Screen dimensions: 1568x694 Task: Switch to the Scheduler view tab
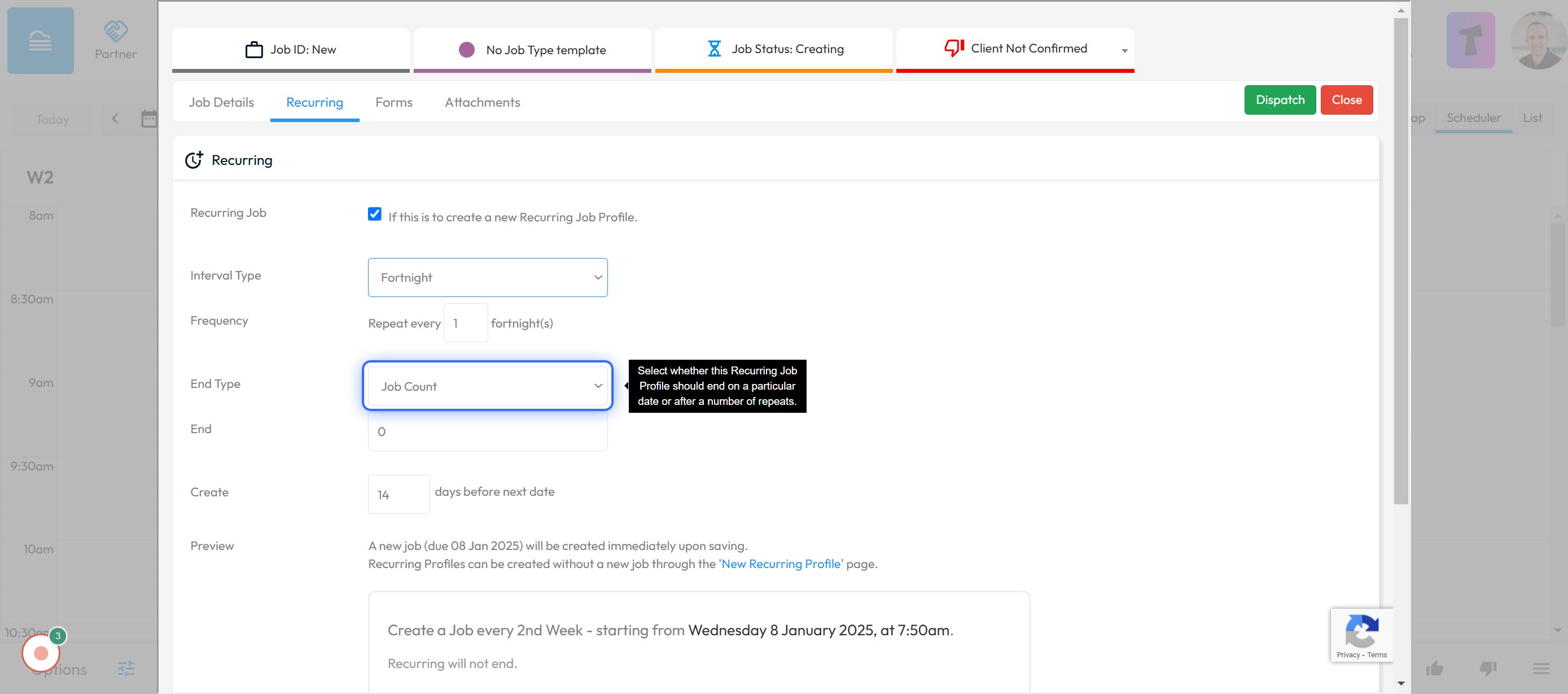1473,118
